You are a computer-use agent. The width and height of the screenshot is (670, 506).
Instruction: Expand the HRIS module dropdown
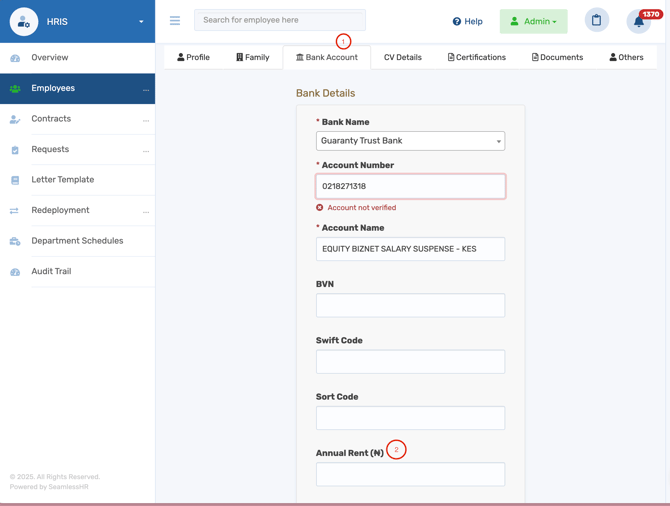[x=141, y=22]
